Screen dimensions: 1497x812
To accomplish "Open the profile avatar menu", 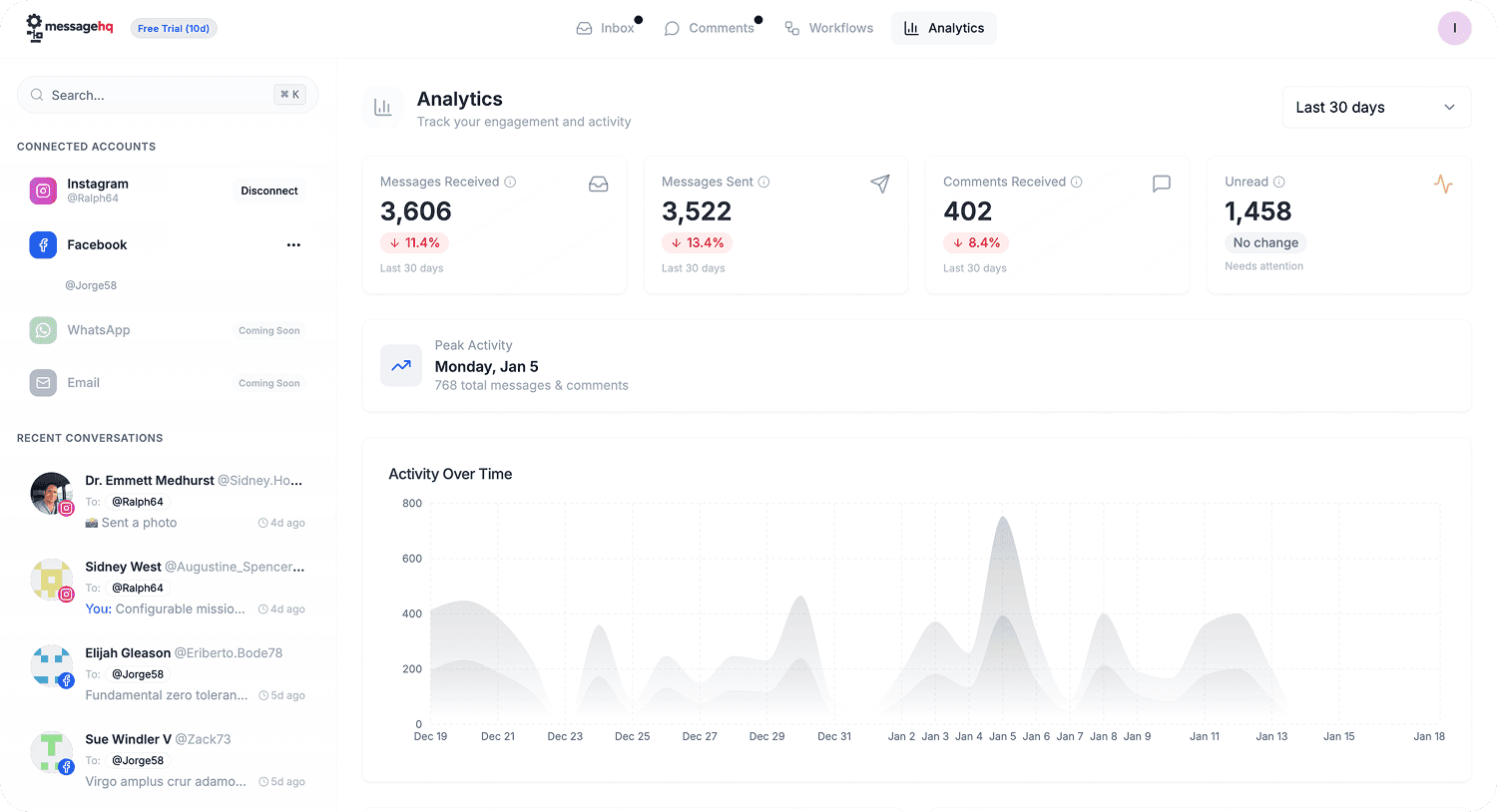I will [1454, 28].
